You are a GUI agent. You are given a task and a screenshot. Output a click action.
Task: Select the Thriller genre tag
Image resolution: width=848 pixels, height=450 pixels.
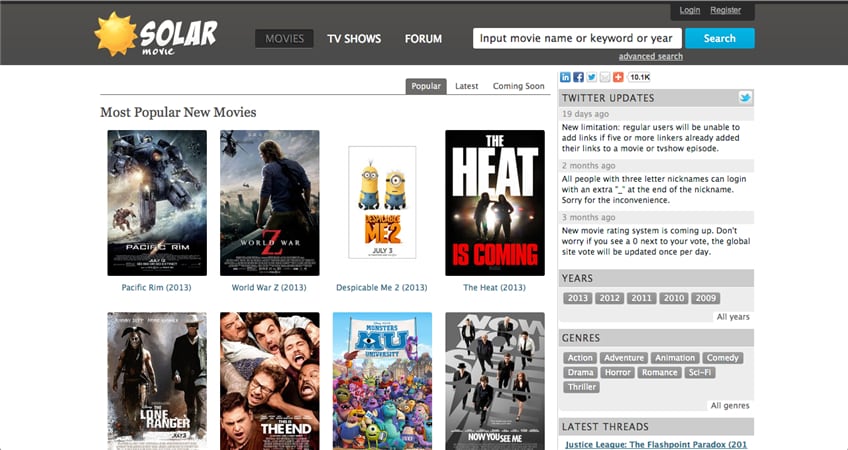[x=582, y=387]
